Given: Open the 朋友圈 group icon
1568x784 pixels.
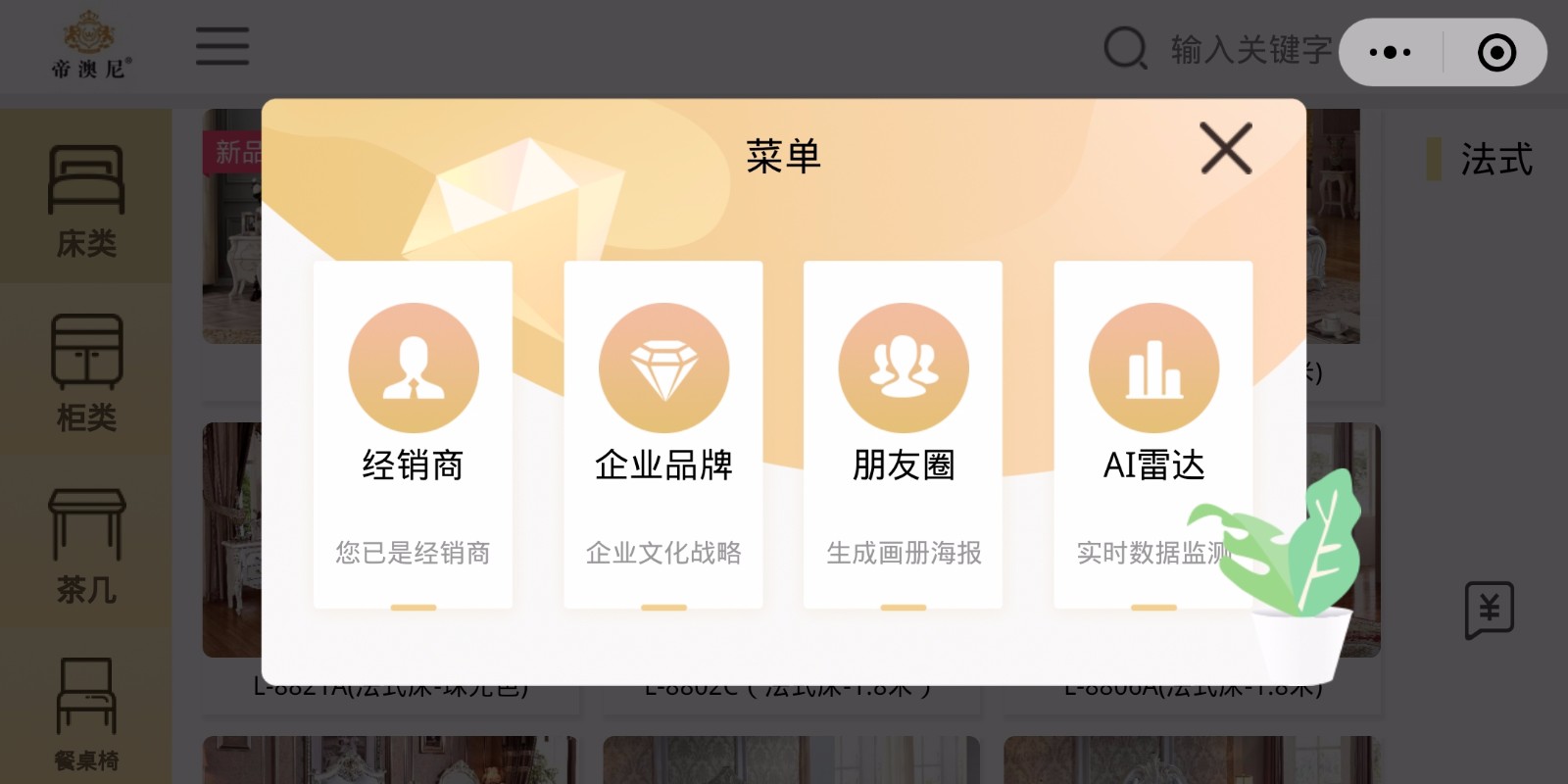Looking at the screenshot, I should (x=903, y=367).
